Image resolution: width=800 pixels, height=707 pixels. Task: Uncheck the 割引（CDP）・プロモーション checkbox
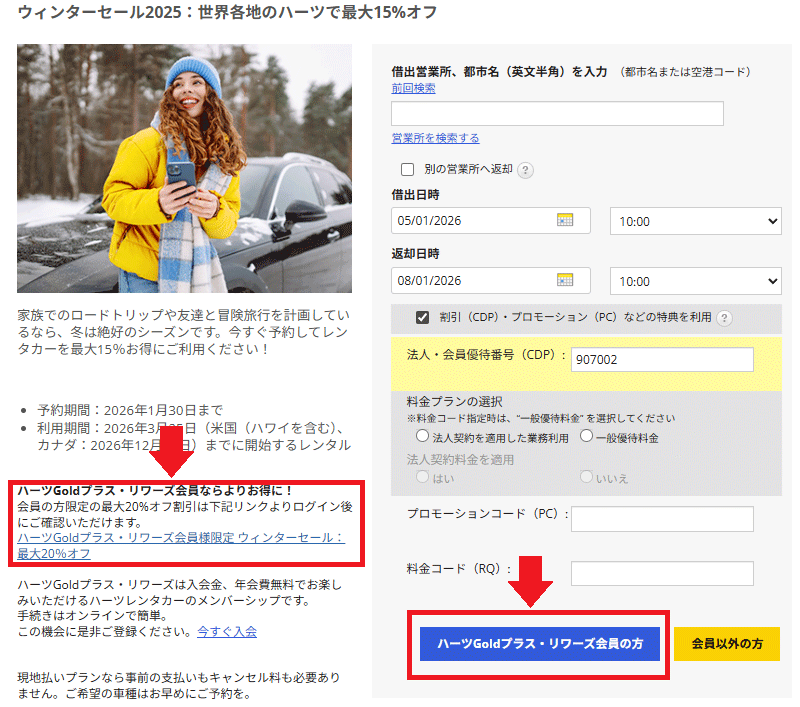[x=423, y=318]
